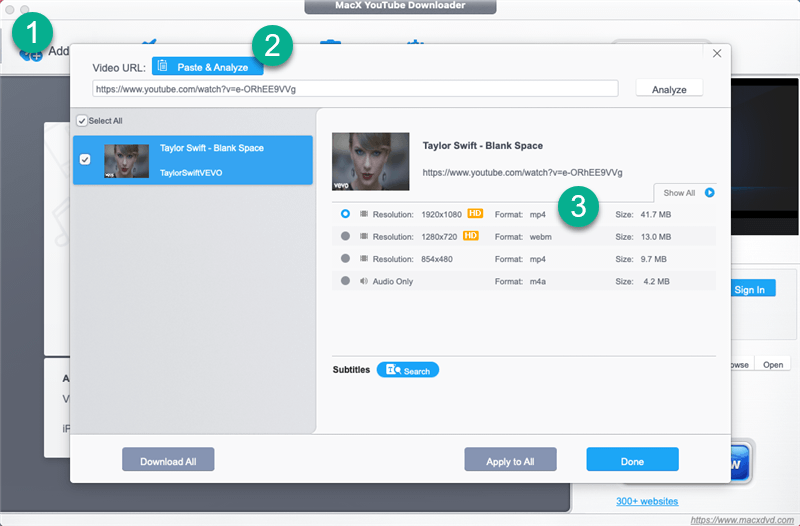Click the Size 41.7 MB value
The image size is (800, 526).
(x=656, y=214)
